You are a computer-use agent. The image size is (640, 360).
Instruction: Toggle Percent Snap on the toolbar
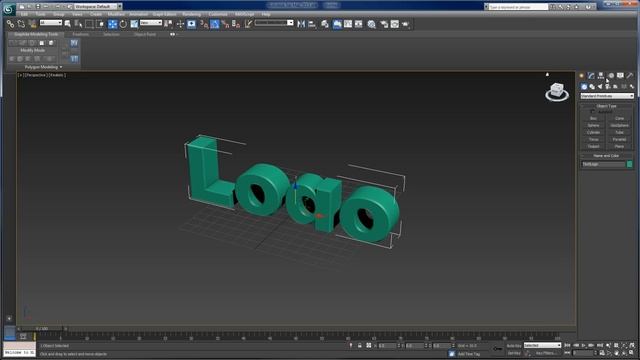[x=225, y=24]
